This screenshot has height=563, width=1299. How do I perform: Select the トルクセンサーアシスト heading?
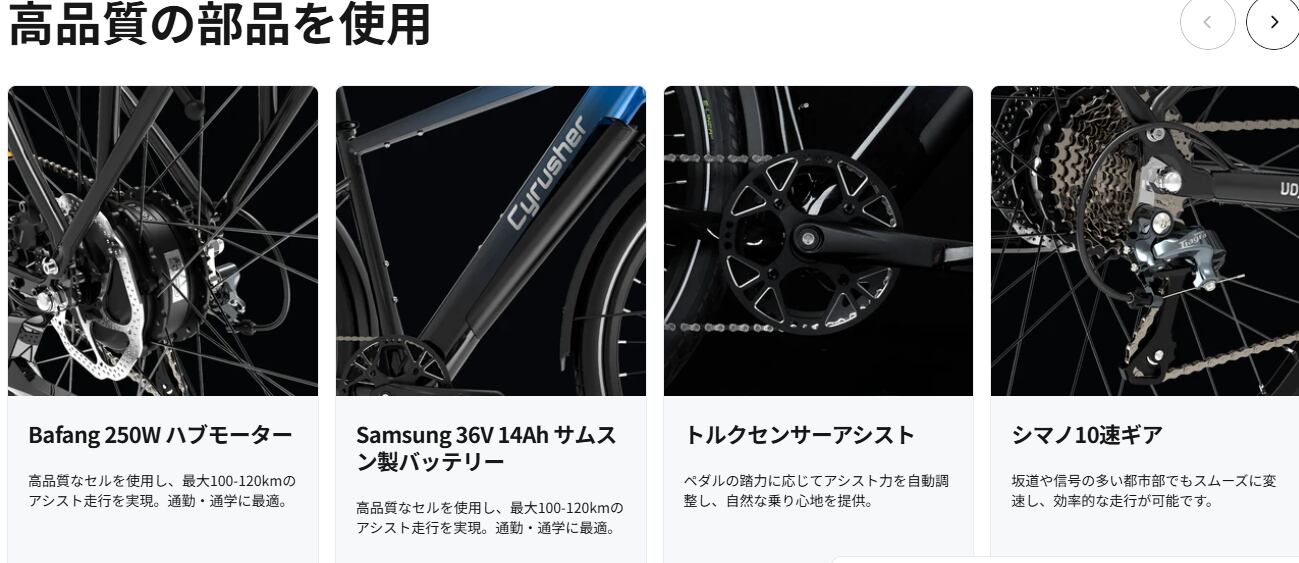click(x=799, y=435)
